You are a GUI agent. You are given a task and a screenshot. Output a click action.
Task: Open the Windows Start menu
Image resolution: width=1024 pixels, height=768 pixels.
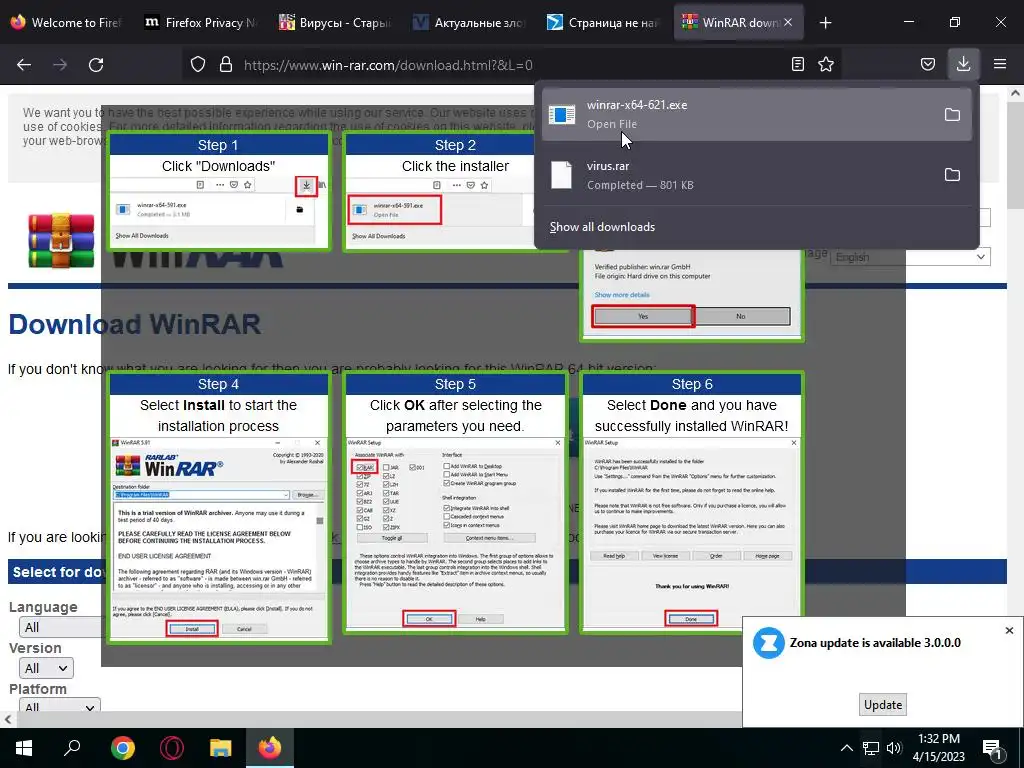pyautogui.click(x=24, y=747)
